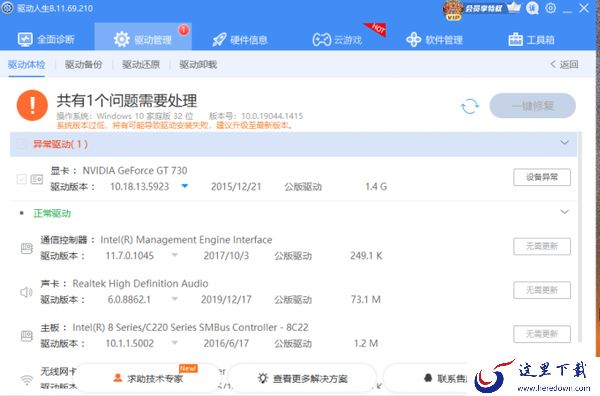Toggle the 异常驱动 select-all checkbox
Viewport: 600px width, 396px height.
tap(21, 144)
